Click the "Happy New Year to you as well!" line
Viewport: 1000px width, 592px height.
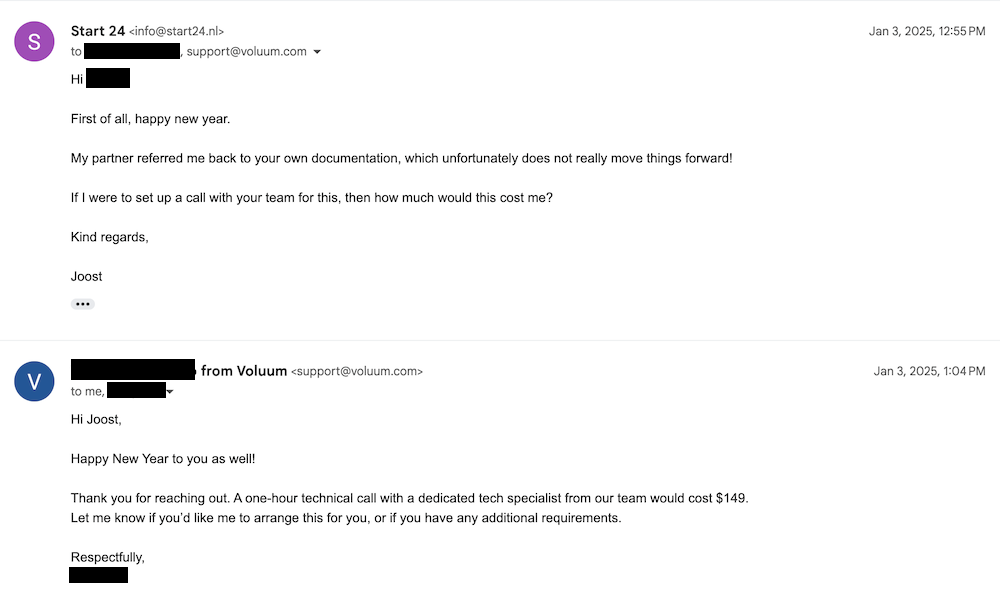pos(163,459)
